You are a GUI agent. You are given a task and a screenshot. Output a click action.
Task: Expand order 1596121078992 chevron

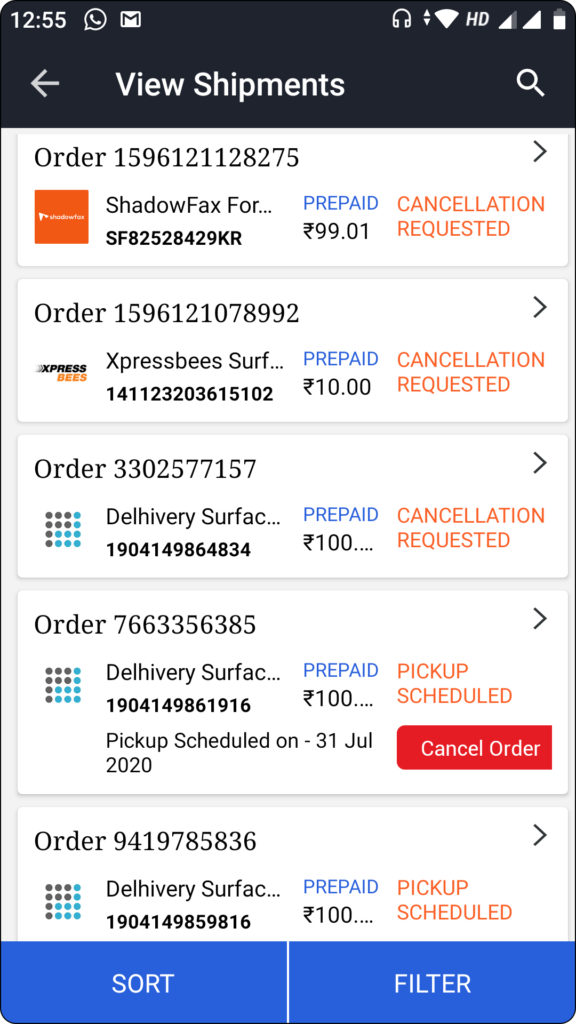click(x=539, y=307)
